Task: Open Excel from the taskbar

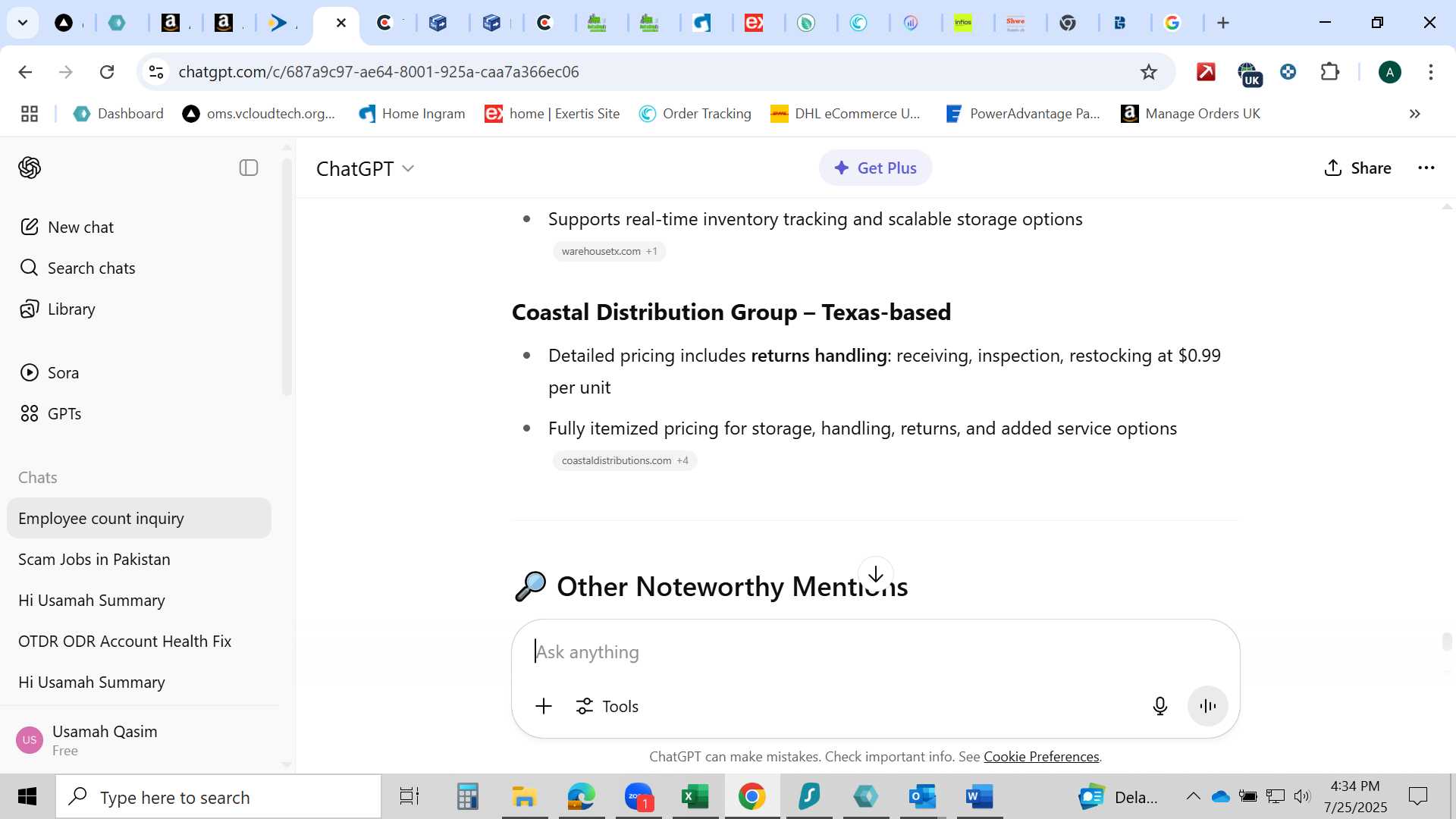Action: tap(695, 796)
